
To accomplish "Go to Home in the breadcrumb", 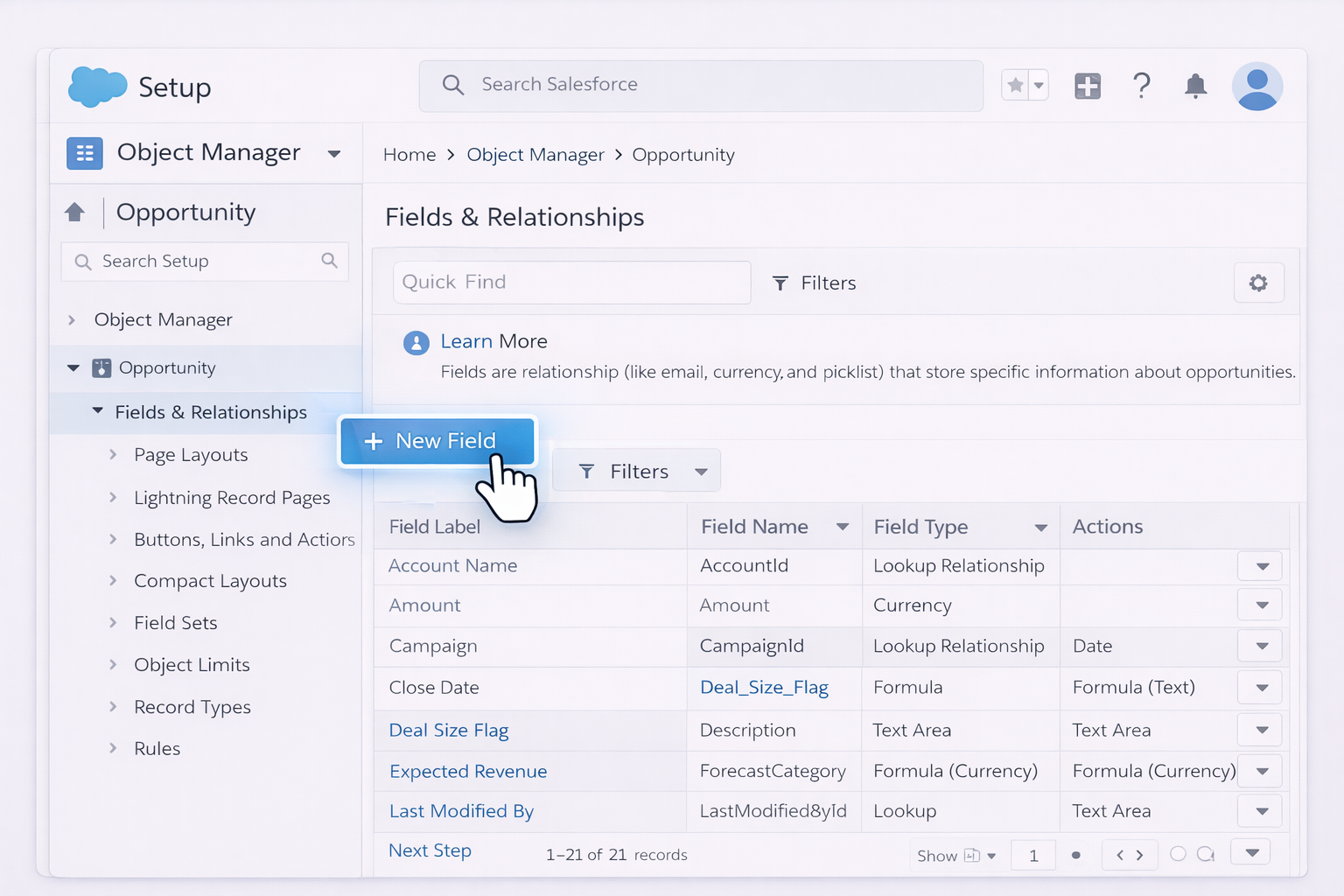I will (409, 155).
